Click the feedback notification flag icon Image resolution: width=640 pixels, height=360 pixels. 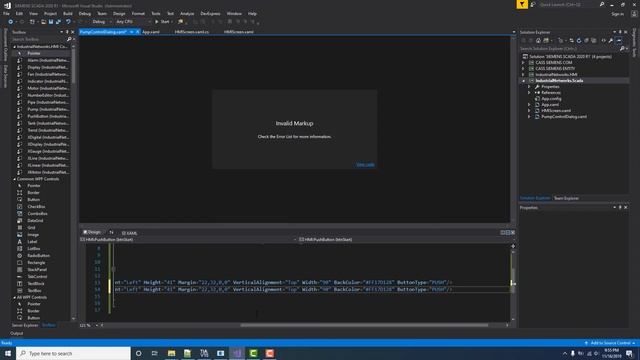(522, 4)
